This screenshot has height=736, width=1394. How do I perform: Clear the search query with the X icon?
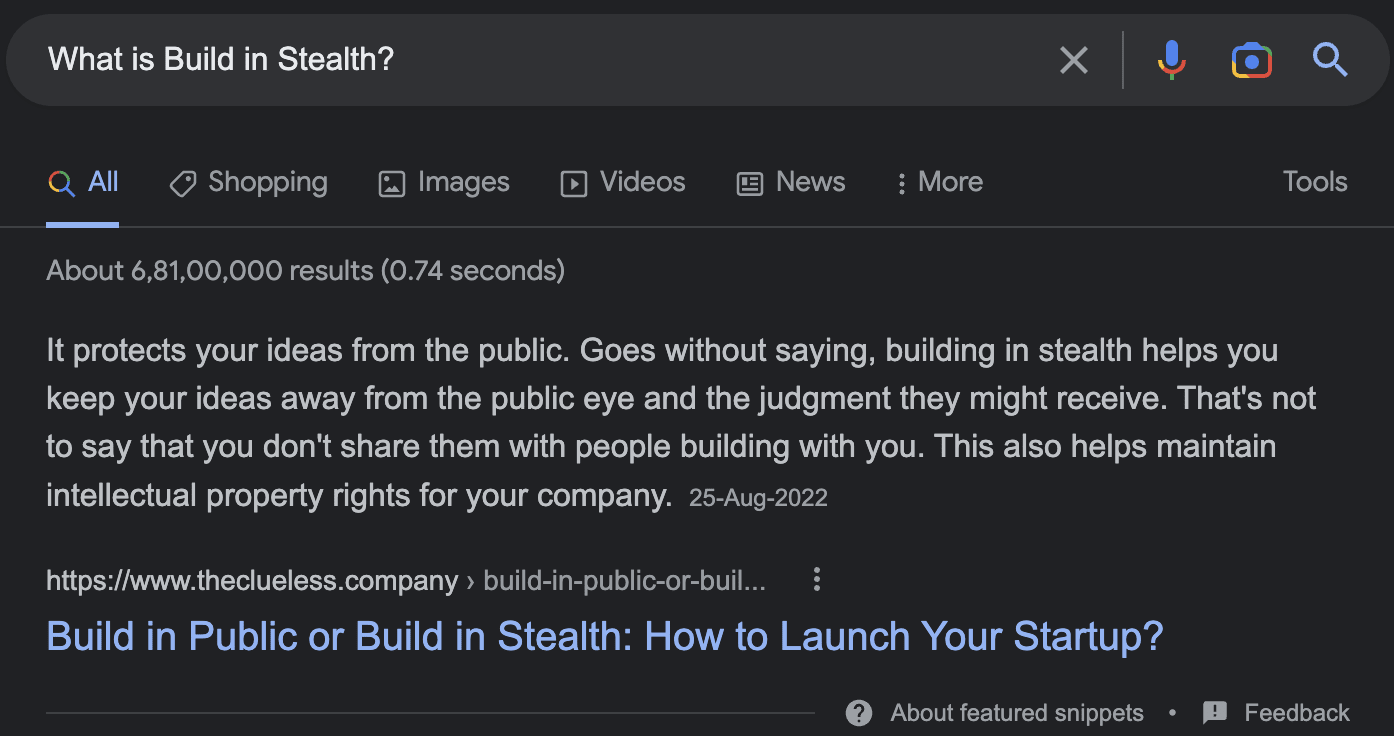[x=1073, y=61]
